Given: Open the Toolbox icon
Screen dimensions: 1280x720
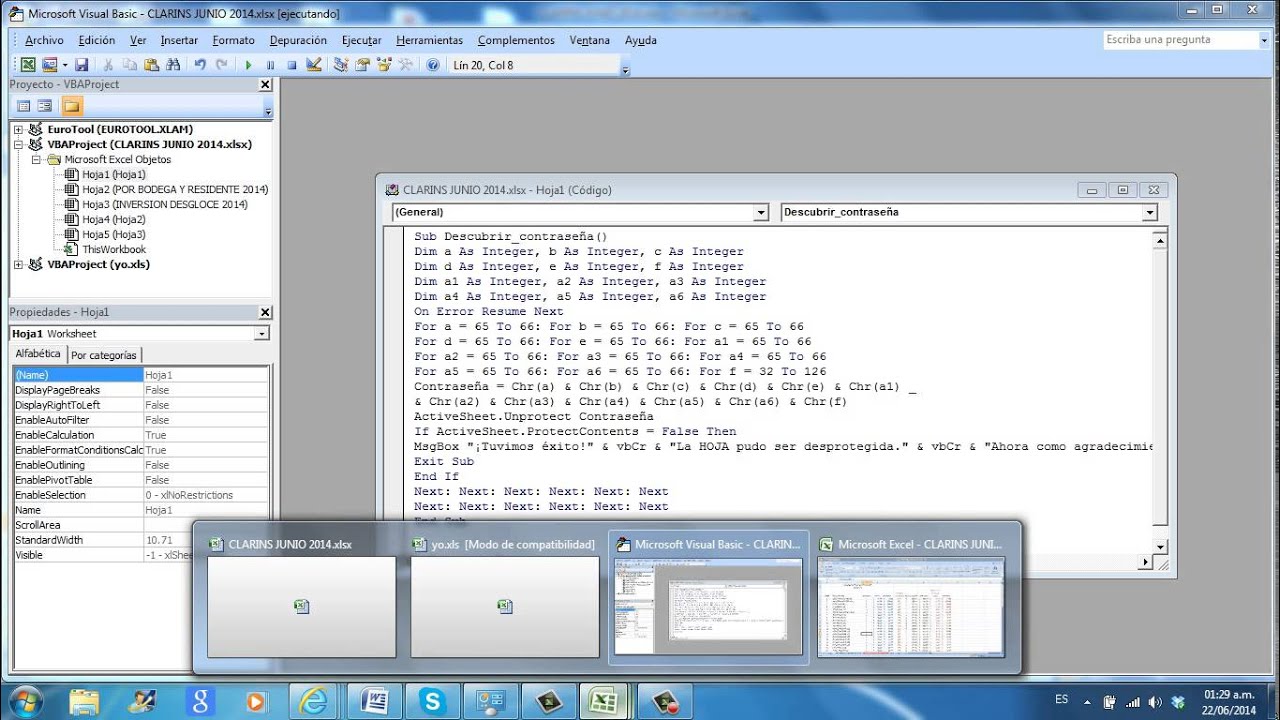Looking at the screenshot, I should pyautogui.click(x=405, y=64).
